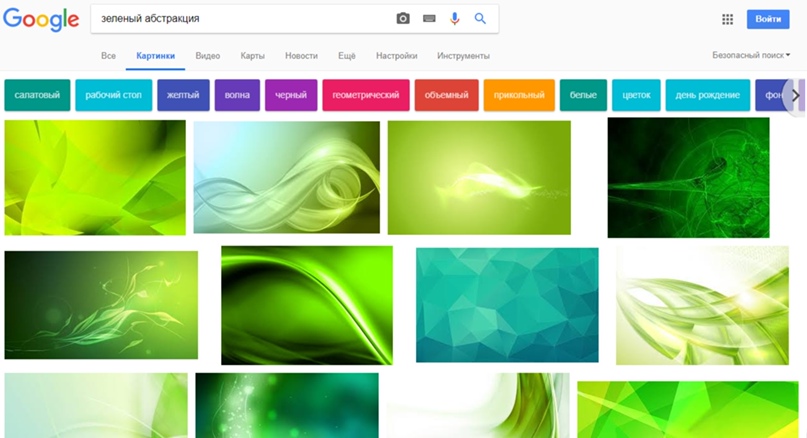Click the Войти sign-in button

[768, 19]
